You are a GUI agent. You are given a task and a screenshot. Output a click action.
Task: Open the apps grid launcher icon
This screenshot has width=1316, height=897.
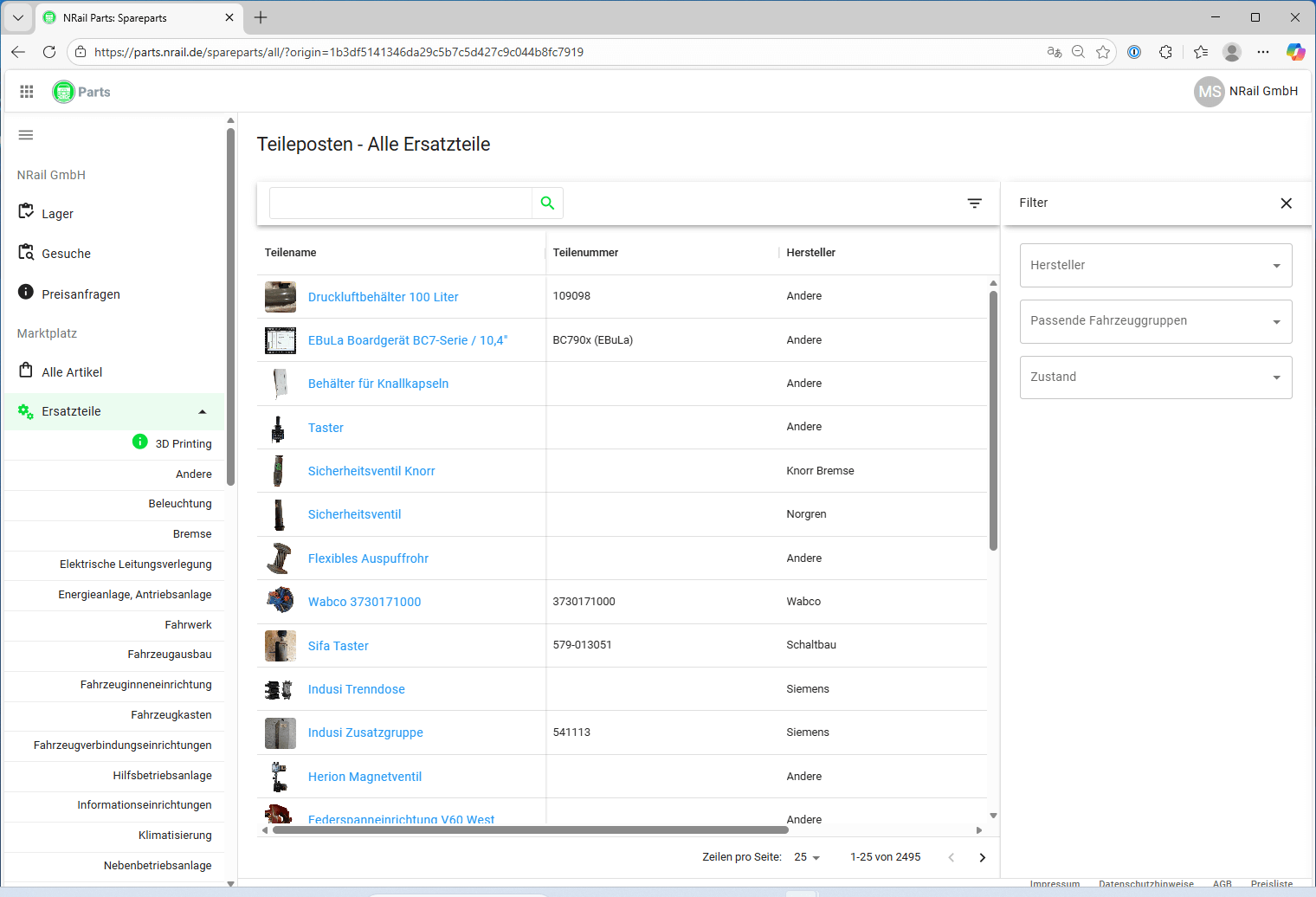click(27, 92)
